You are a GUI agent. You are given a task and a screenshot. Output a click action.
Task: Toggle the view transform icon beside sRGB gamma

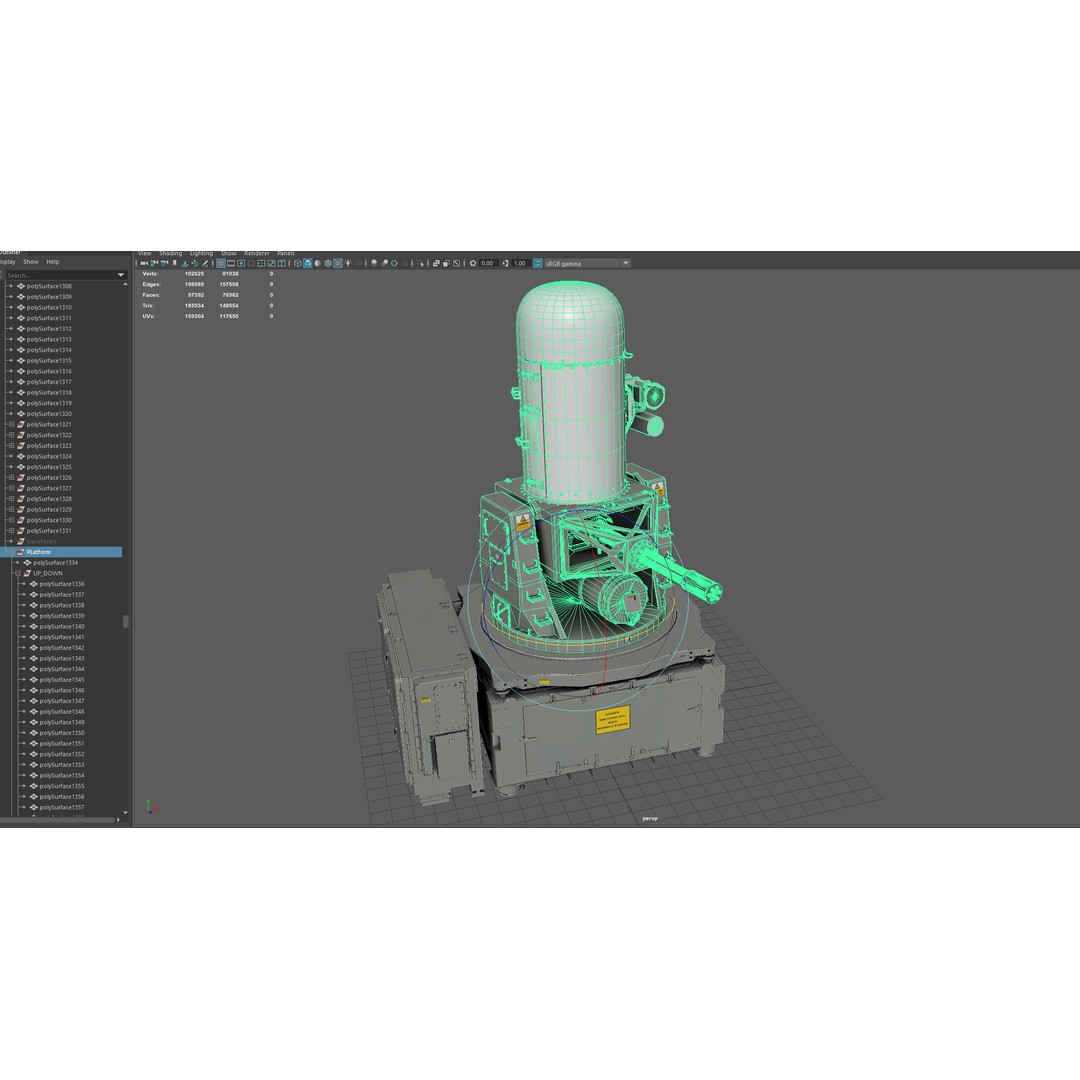[538, 263]
